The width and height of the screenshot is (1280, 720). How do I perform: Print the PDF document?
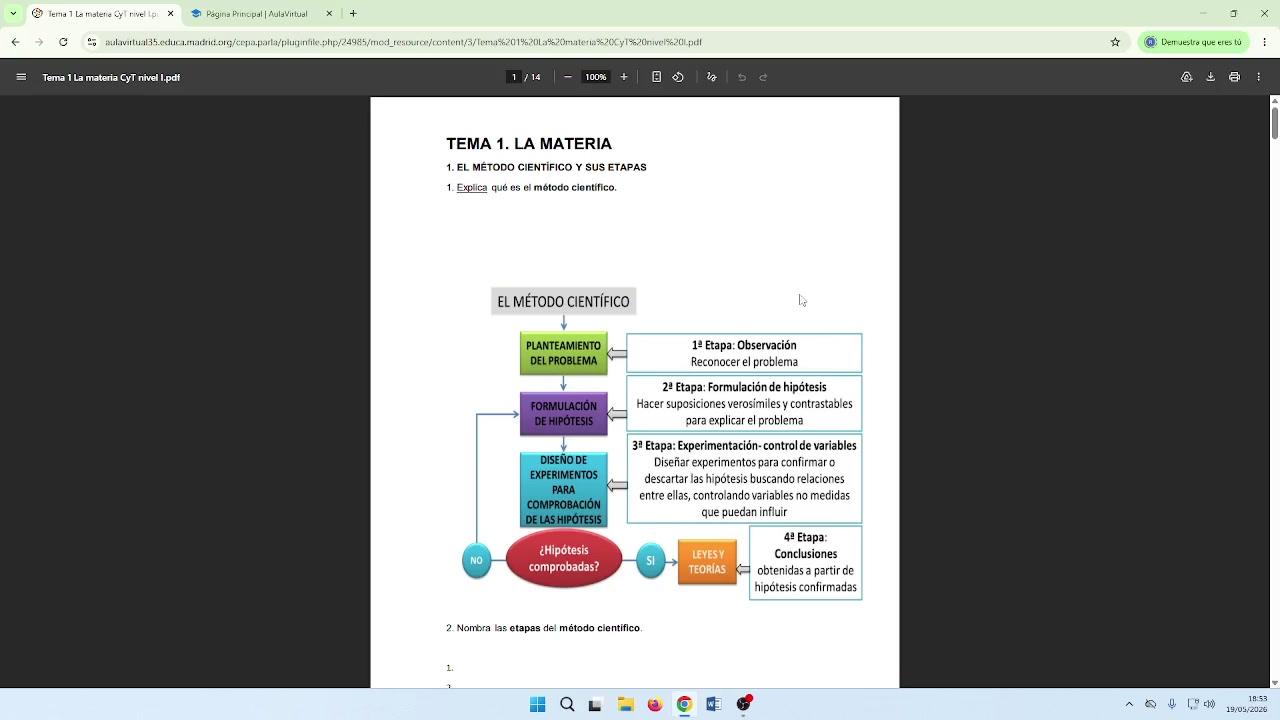coord(1234,77)
